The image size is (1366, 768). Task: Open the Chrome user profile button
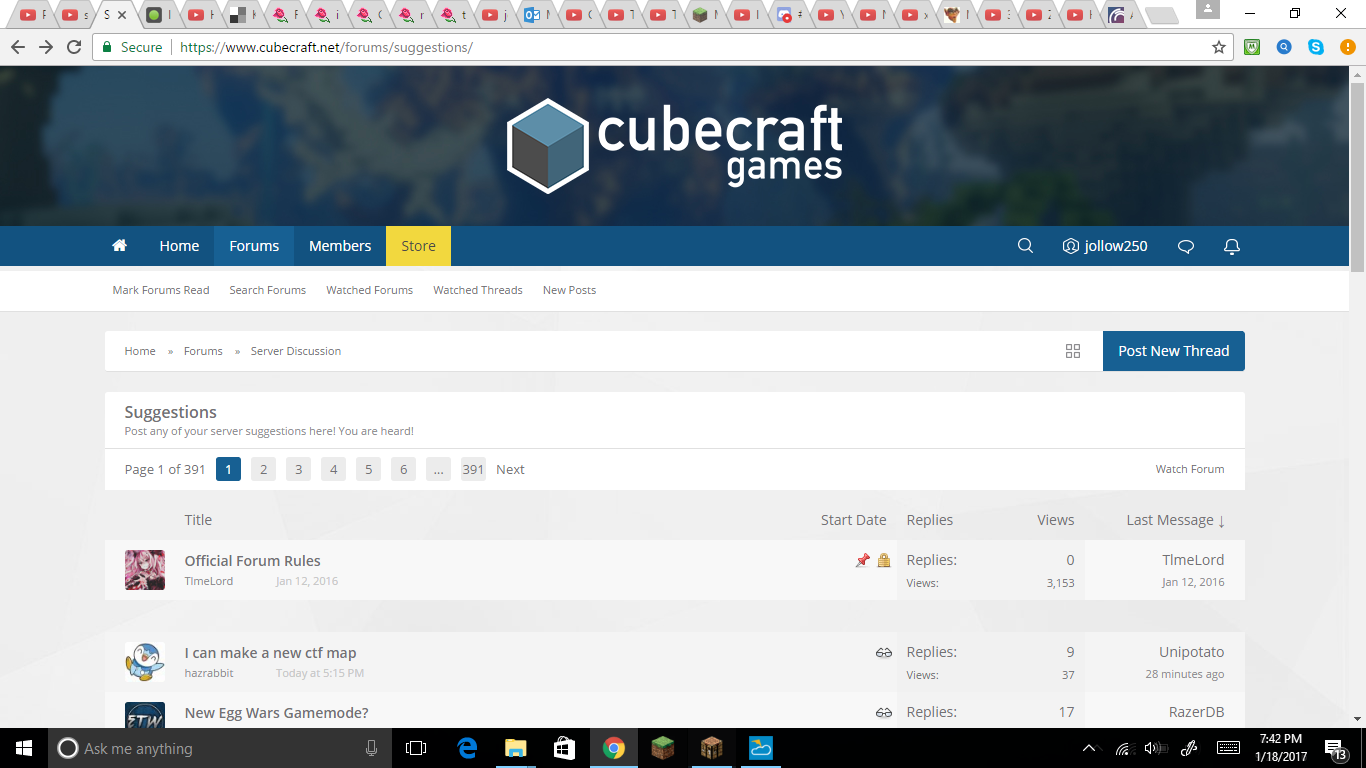tap(1208, 9)
